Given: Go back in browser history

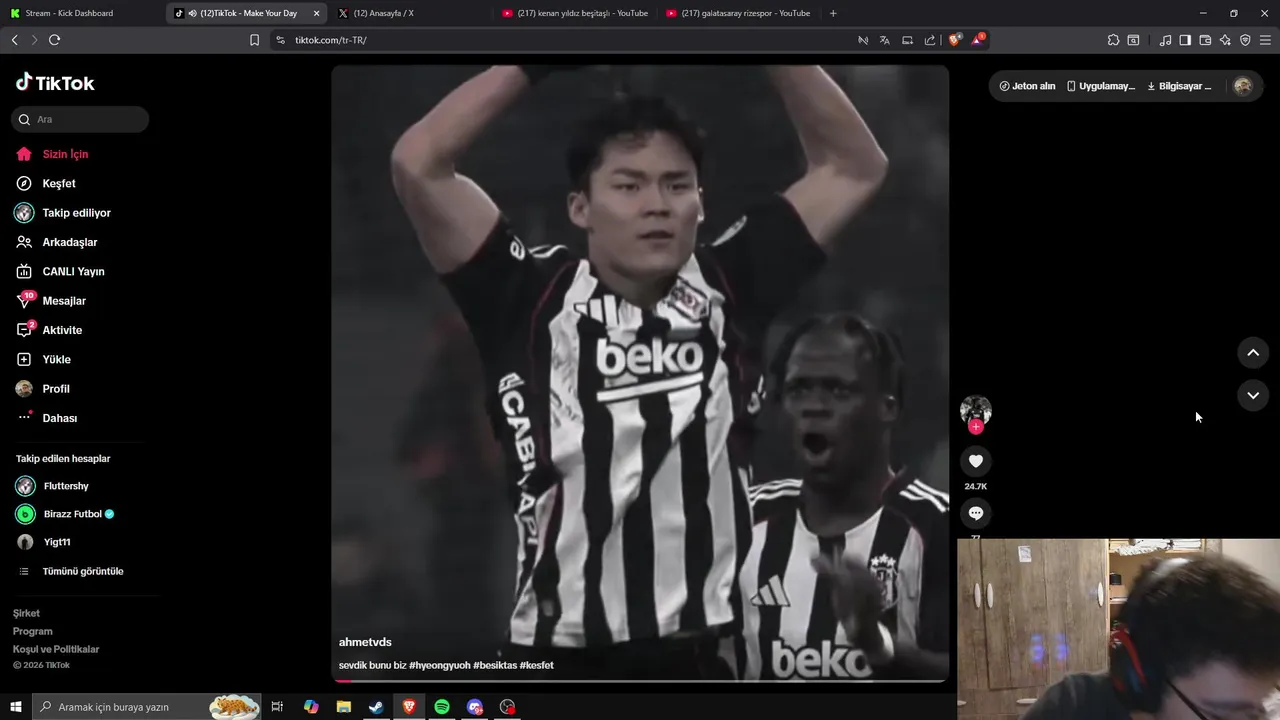Looking at the screenshot, I should click(x=14, y=40).
